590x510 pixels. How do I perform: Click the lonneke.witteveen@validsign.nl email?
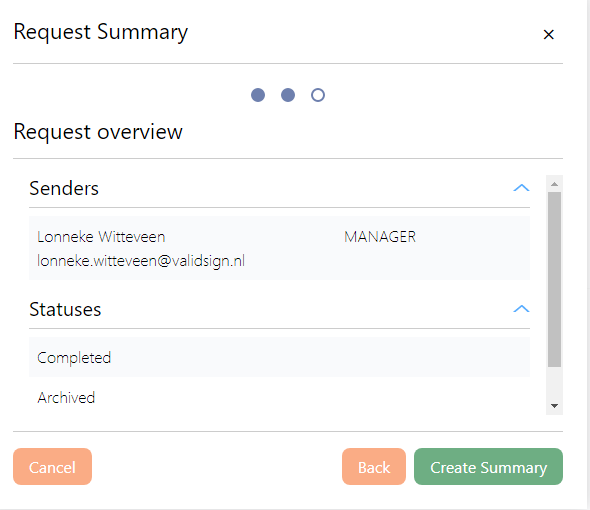(x=141, y=261)
